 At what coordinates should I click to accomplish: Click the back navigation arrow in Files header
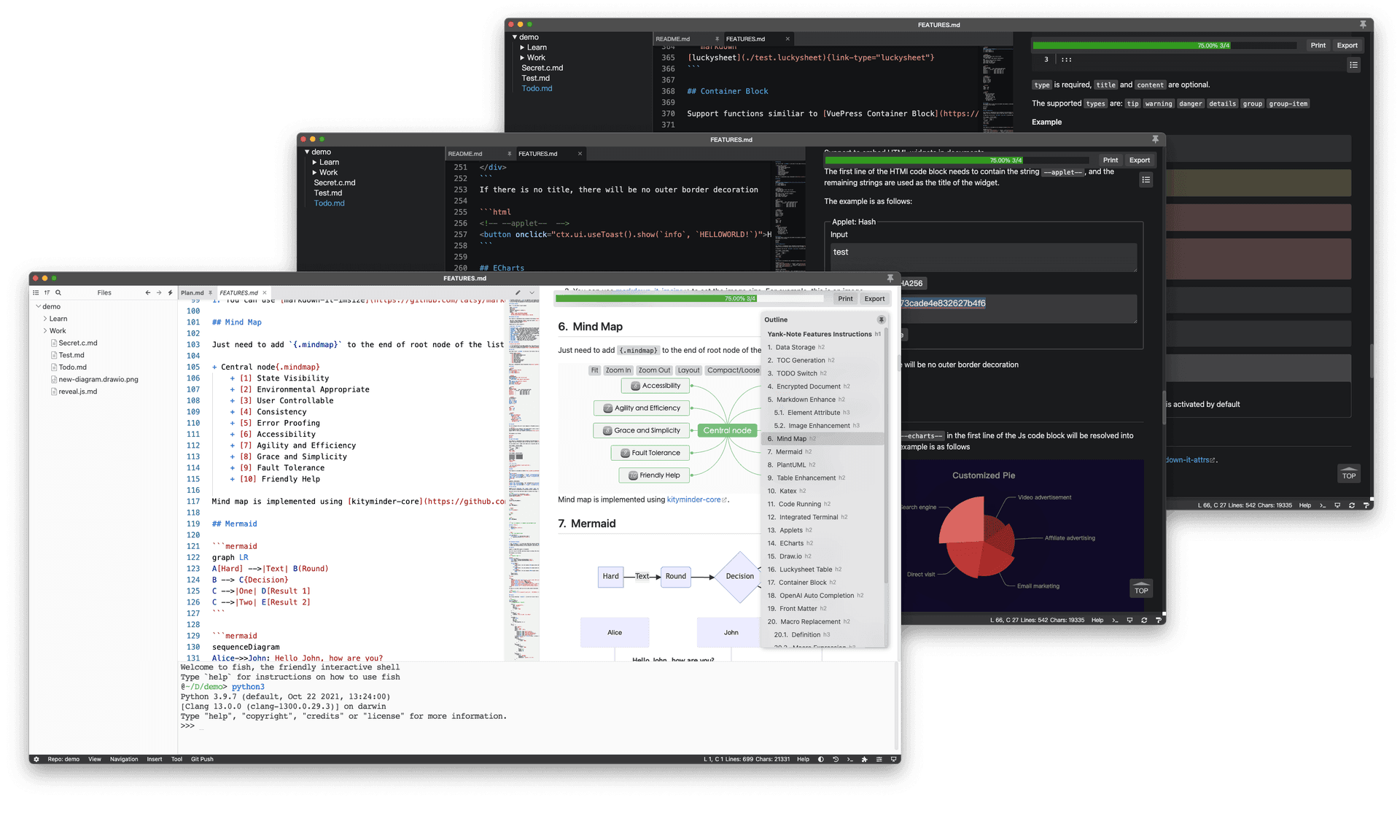pos(148,292)
